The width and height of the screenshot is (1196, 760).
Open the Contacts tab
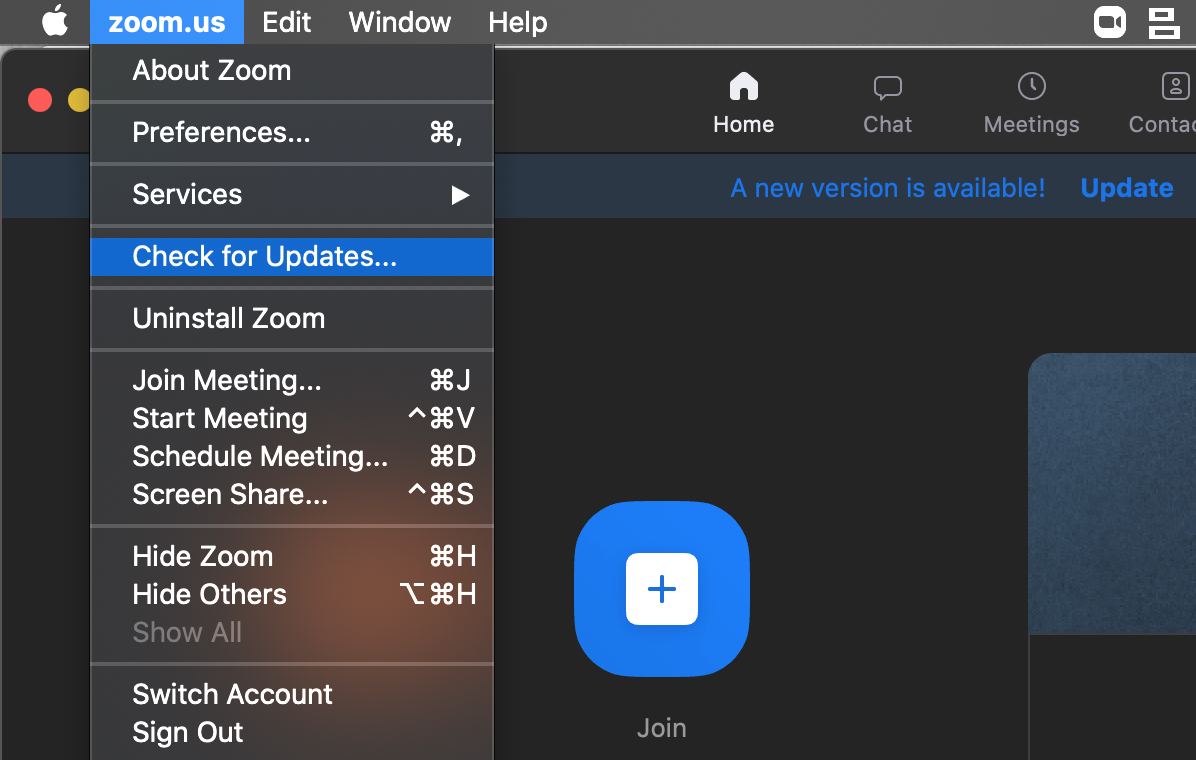[1162, 104]
